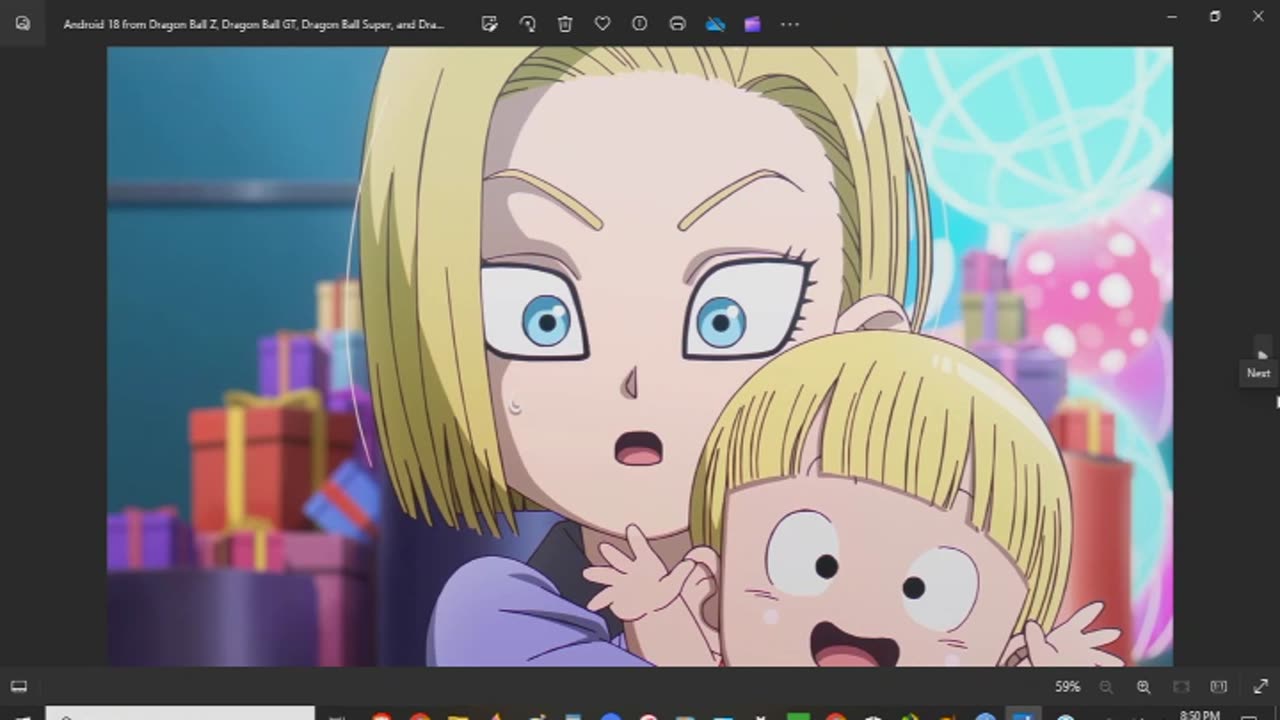Click the Android 18 file name title
Image resolution: width=1280 pixels, height=720 pixels.
pyautogui.click(x=254, y=24)
